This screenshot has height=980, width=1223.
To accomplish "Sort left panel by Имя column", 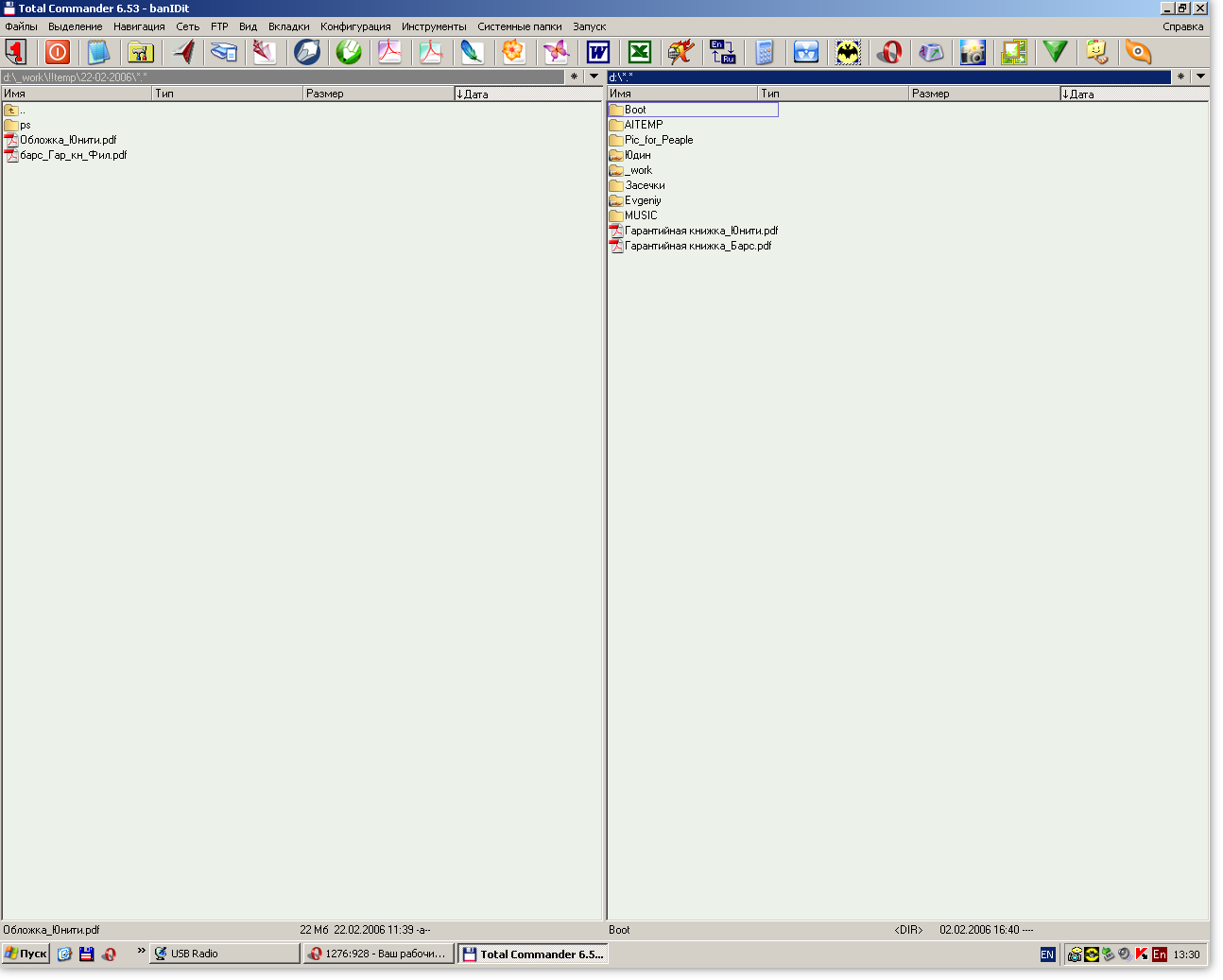I will click(x=77, y=94).
